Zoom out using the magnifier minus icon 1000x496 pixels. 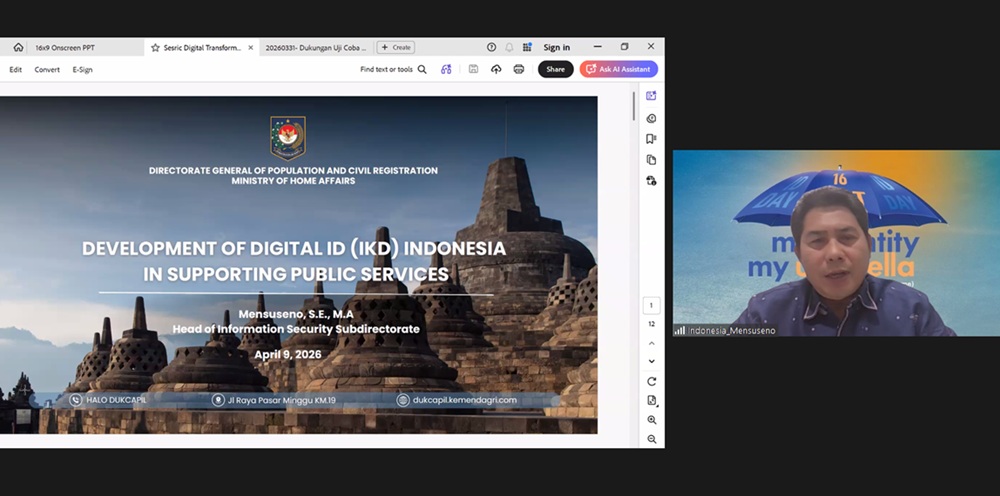(652, 439)
